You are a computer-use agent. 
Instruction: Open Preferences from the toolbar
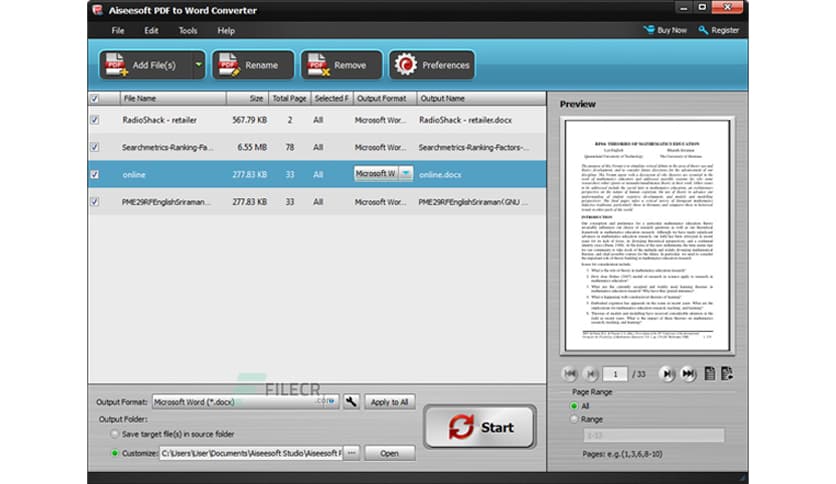[x=432, y=65]
